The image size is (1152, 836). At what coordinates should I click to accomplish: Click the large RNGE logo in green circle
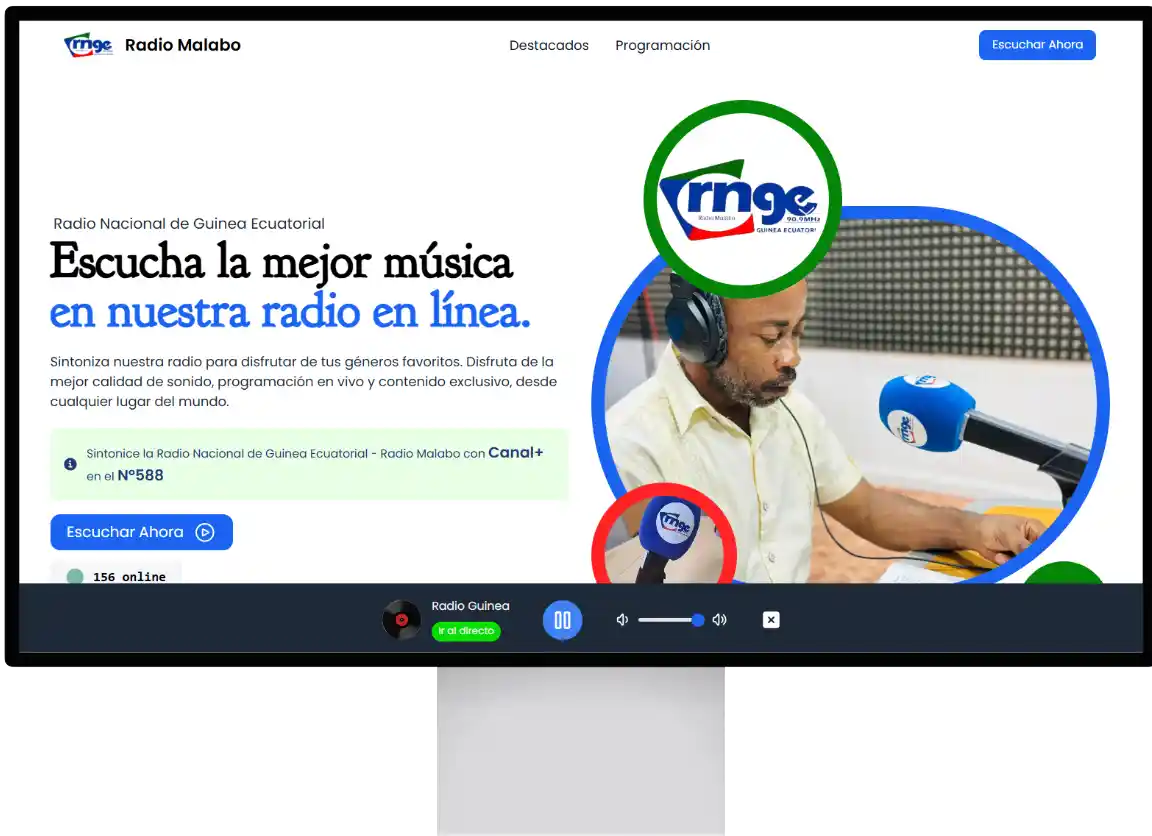click(x=742, y=199)
